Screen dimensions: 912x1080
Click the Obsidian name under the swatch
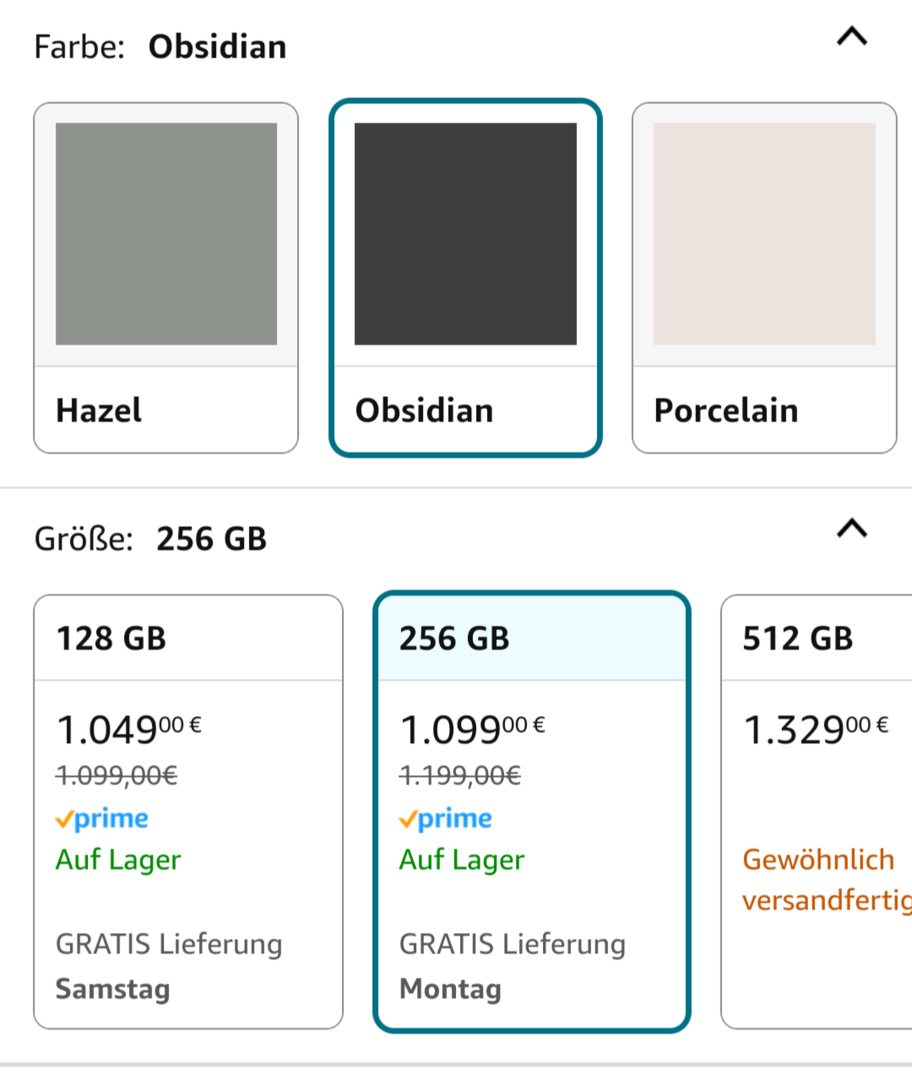[x=424, y=410]
